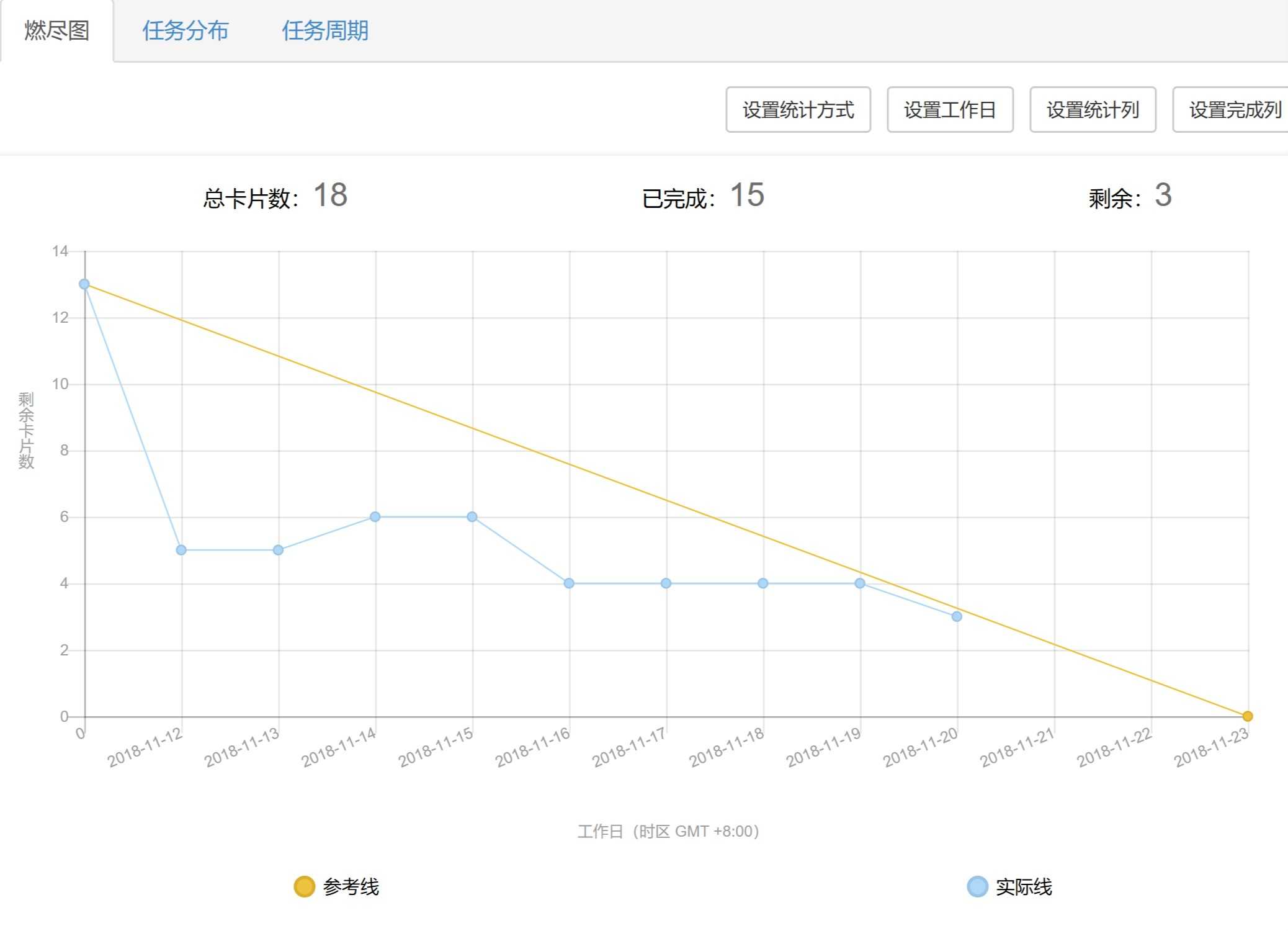The width and height of the screenshot is (1288, 931).
Task: Click the last actual point on 2018-11-20
Action: click(957, 616)
